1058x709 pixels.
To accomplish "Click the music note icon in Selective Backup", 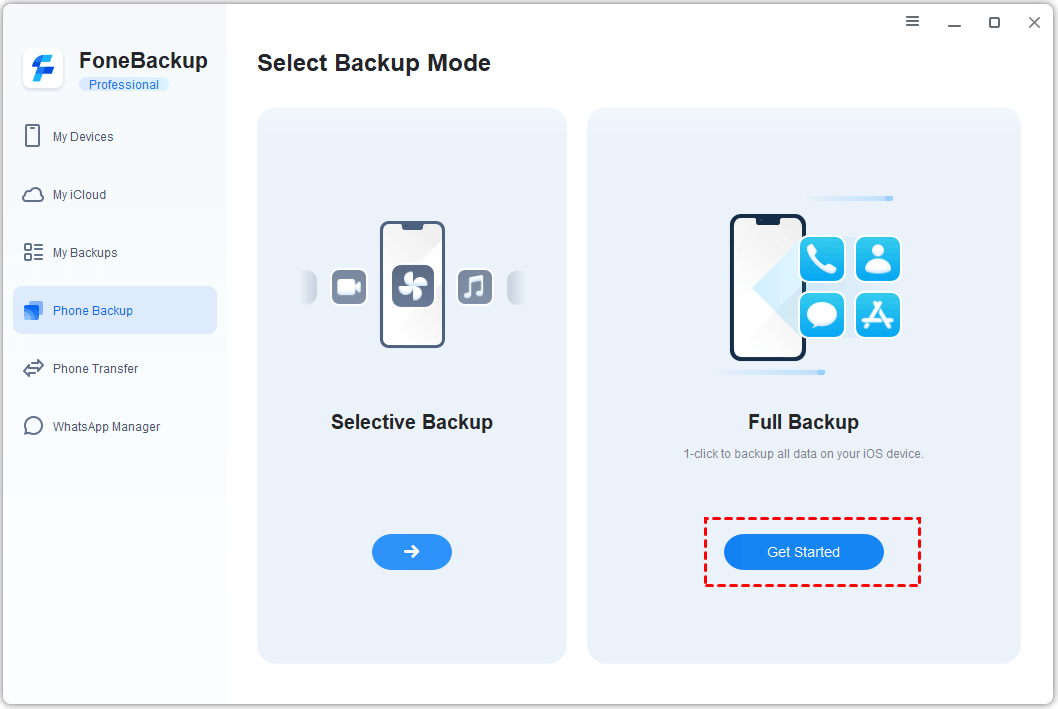I will pyautogui.click(x=475, y=287).
